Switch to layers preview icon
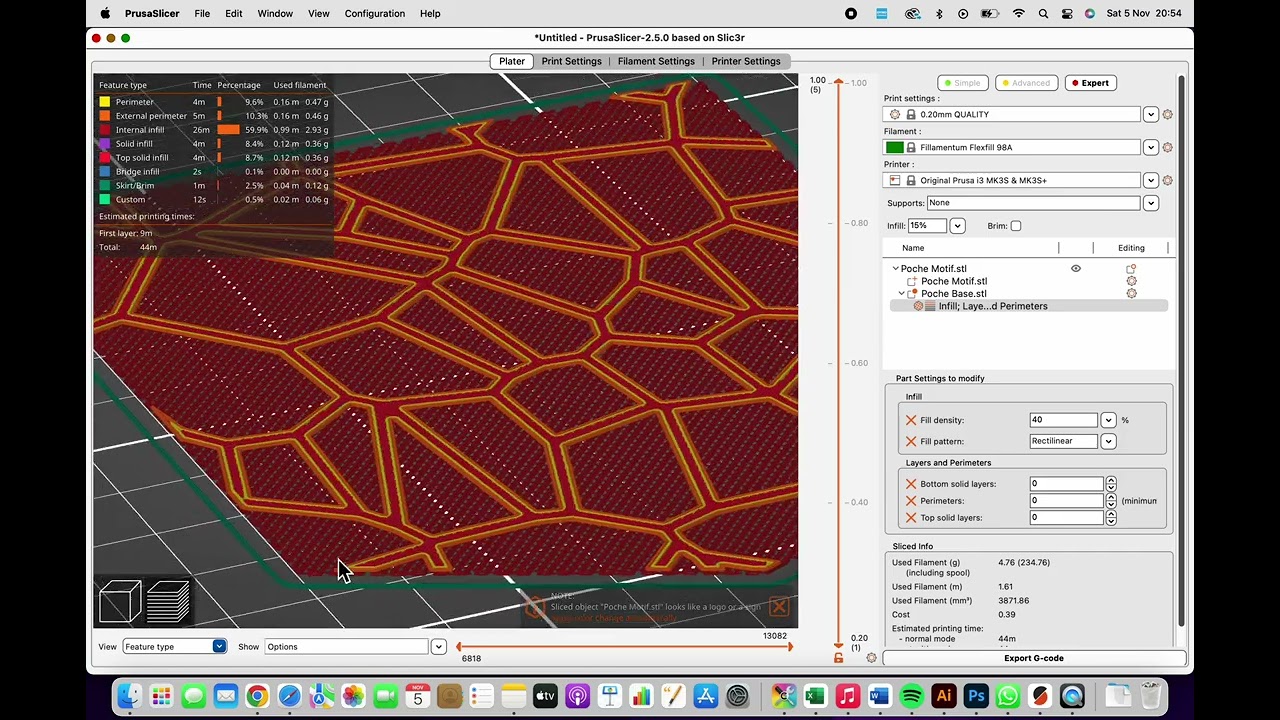The width and height of the screenshot is (1280, 720). click(x=167, y=602)
